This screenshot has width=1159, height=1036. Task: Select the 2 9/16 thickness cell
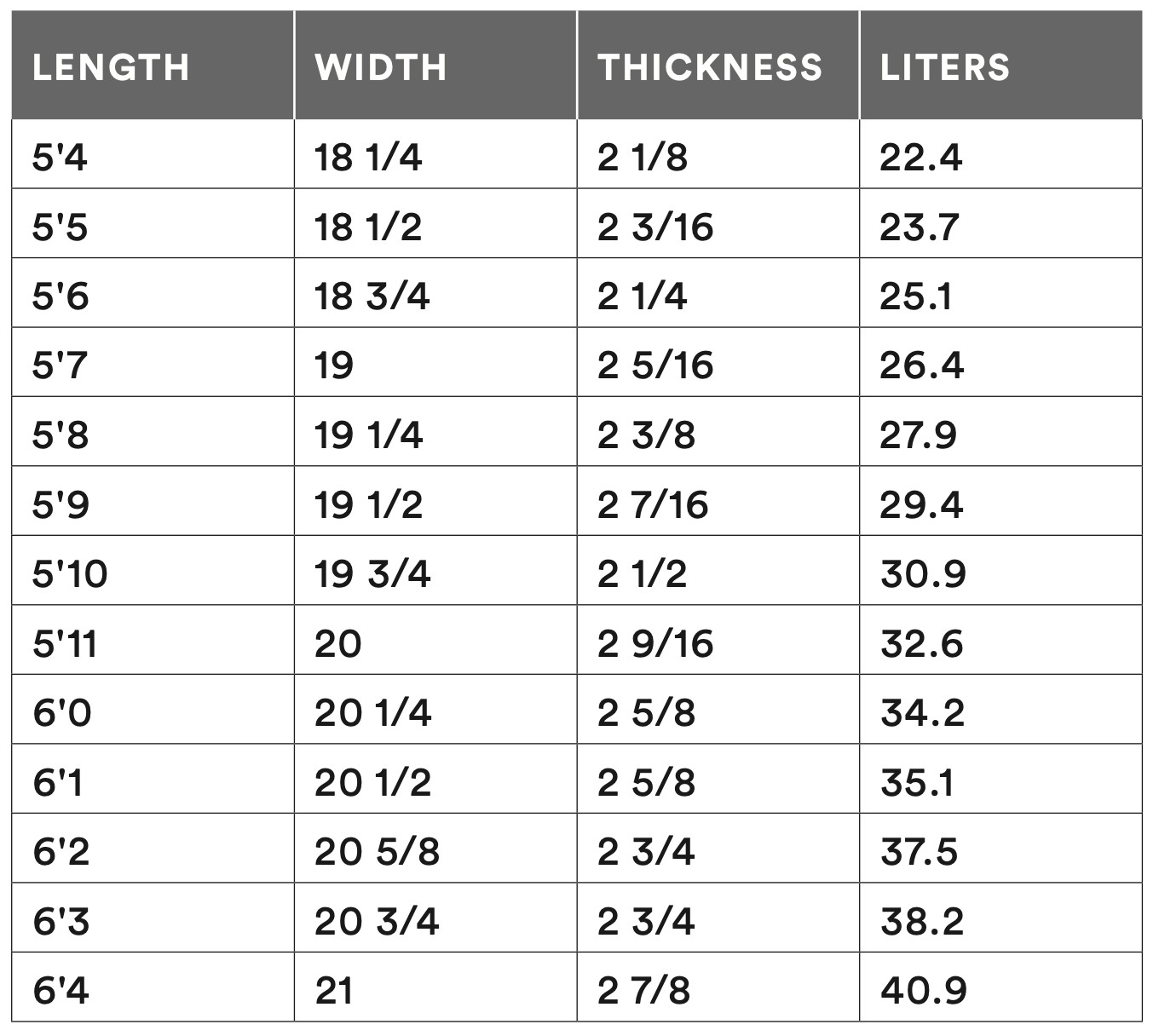pos(654,644)
